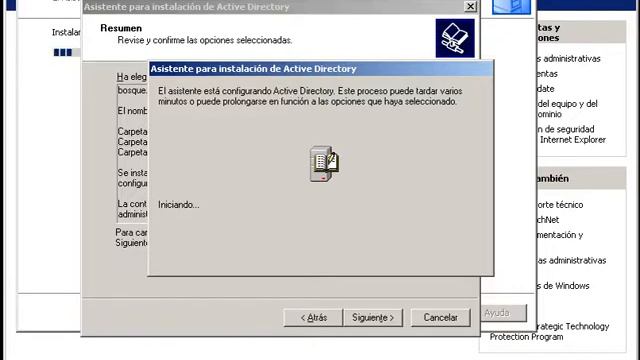Click 'Internet Explorer' link in right panel
640x360 pixels.
[573, 140]
